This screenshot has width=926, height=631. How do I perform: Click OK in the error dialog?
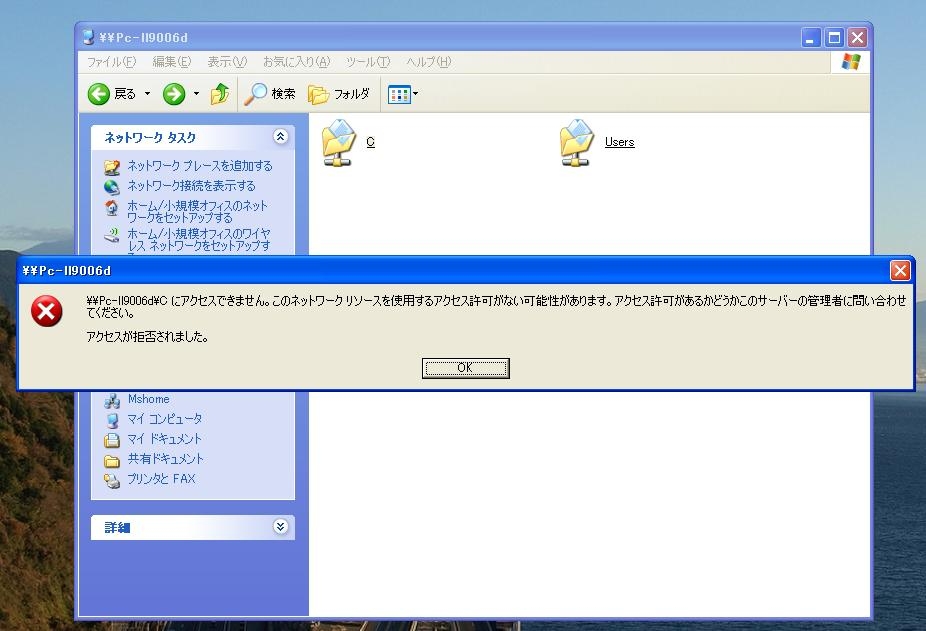pos(465,368)
